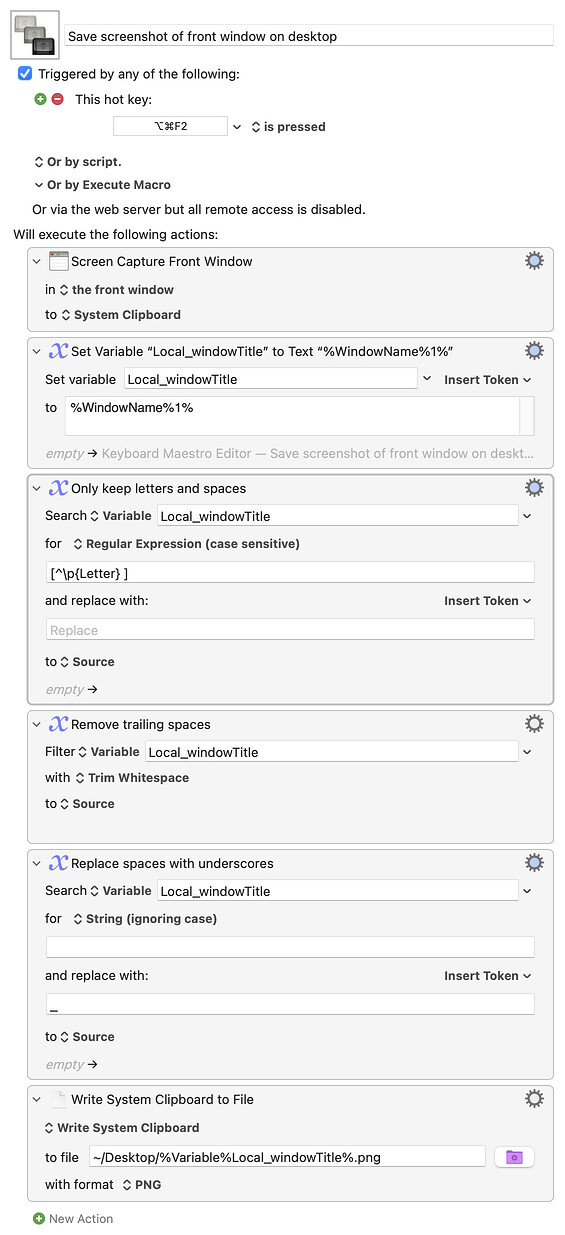Add a new trigger with green plus
The image size is (565, 1235).
41,99
